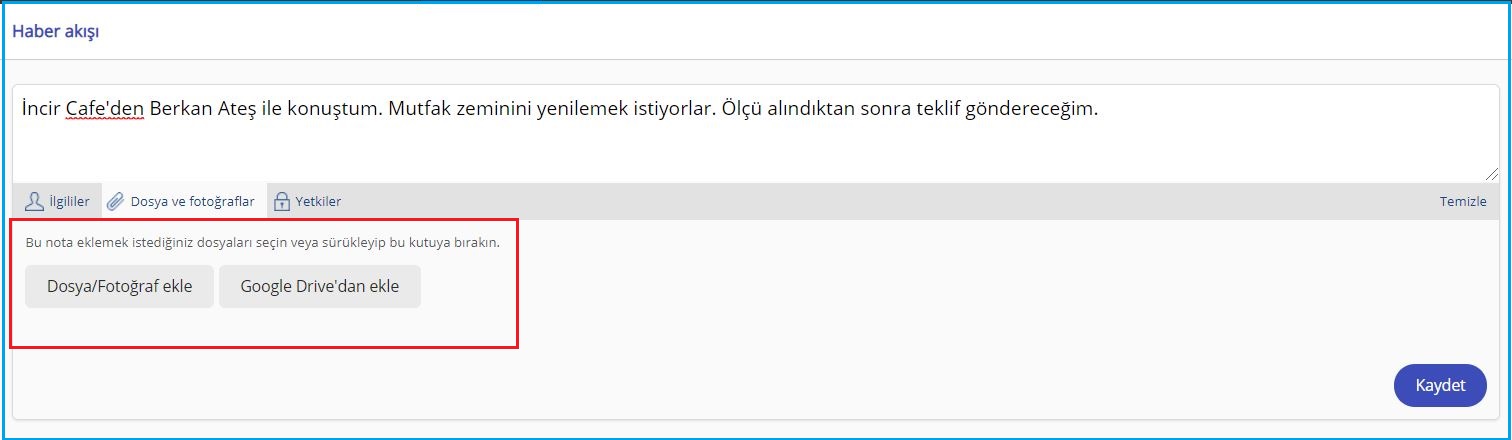Click the paperclip icon for attachments
This screenshot has height=440, width=1512.
coord(116,201)
